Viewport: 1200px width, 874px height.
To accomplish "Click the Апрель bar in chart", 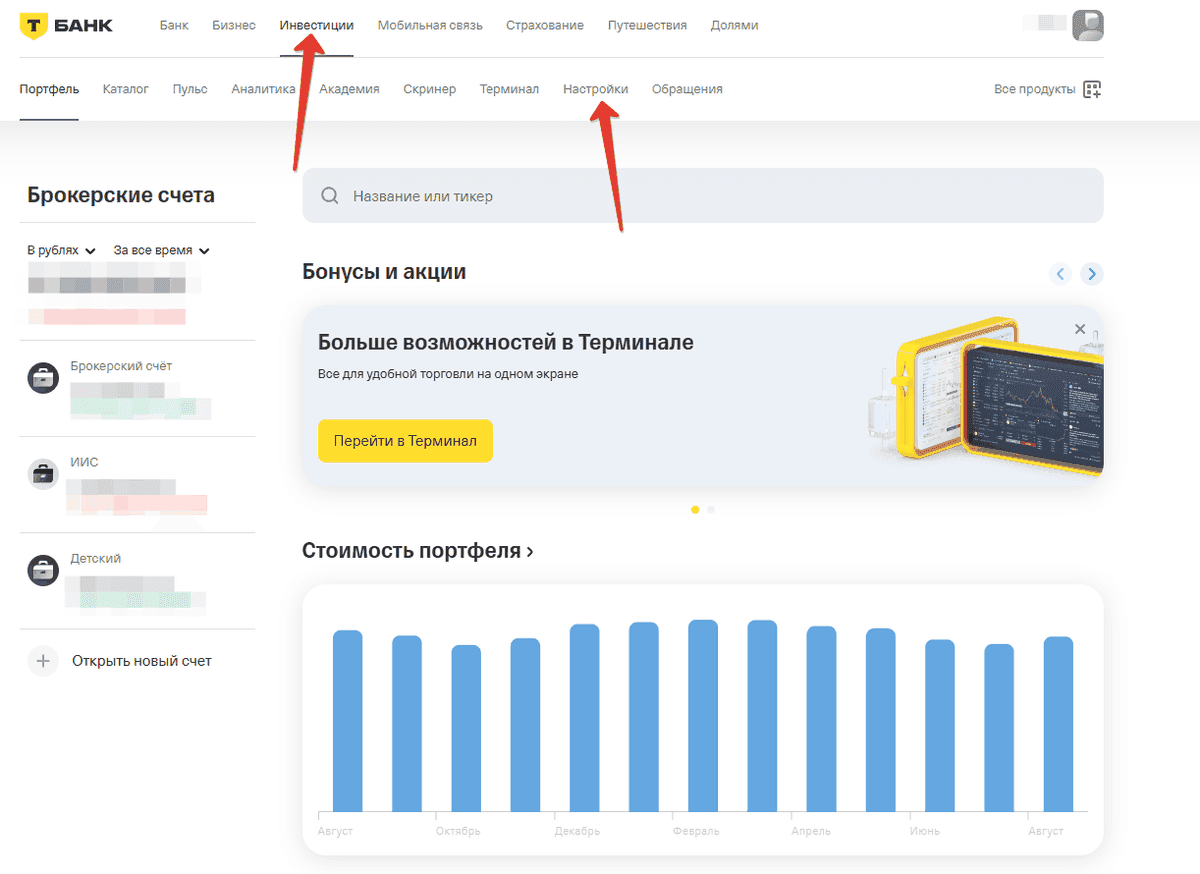I will (x=821, y=719).
